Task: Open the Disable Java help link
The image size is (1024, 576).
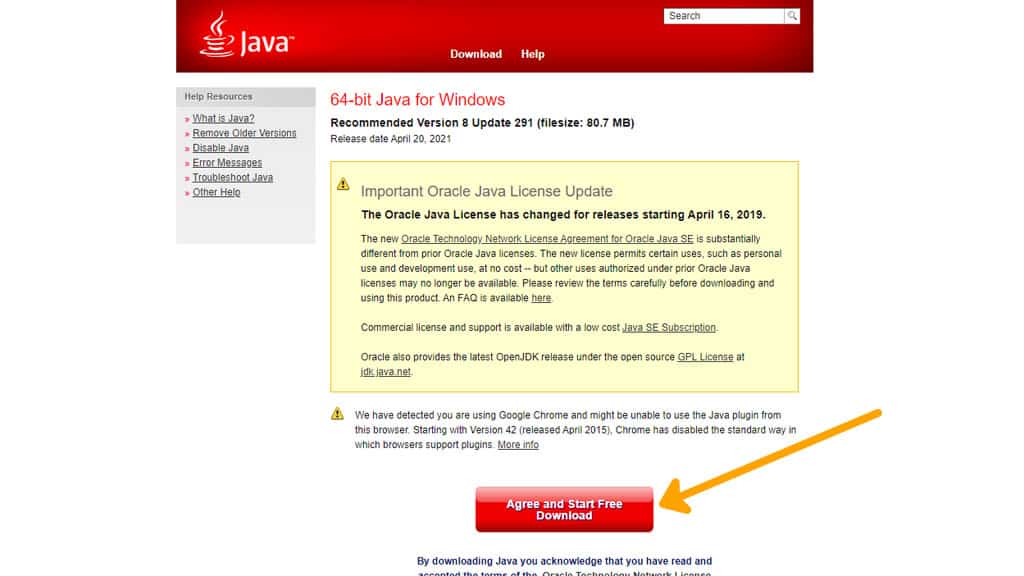Action: 221,148
